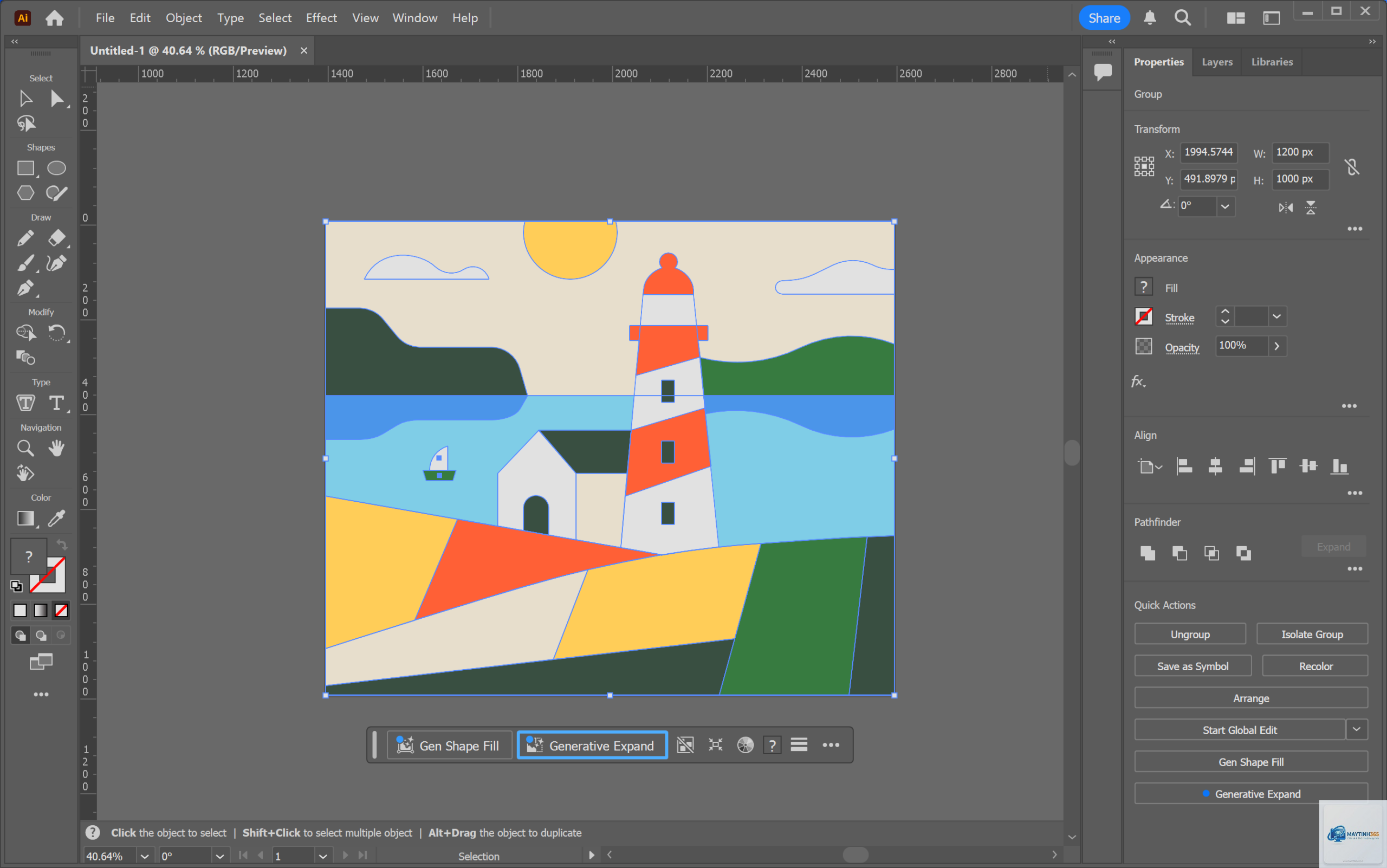
Task: Open artboard number dropdown
Action: (x=322, y=856)
